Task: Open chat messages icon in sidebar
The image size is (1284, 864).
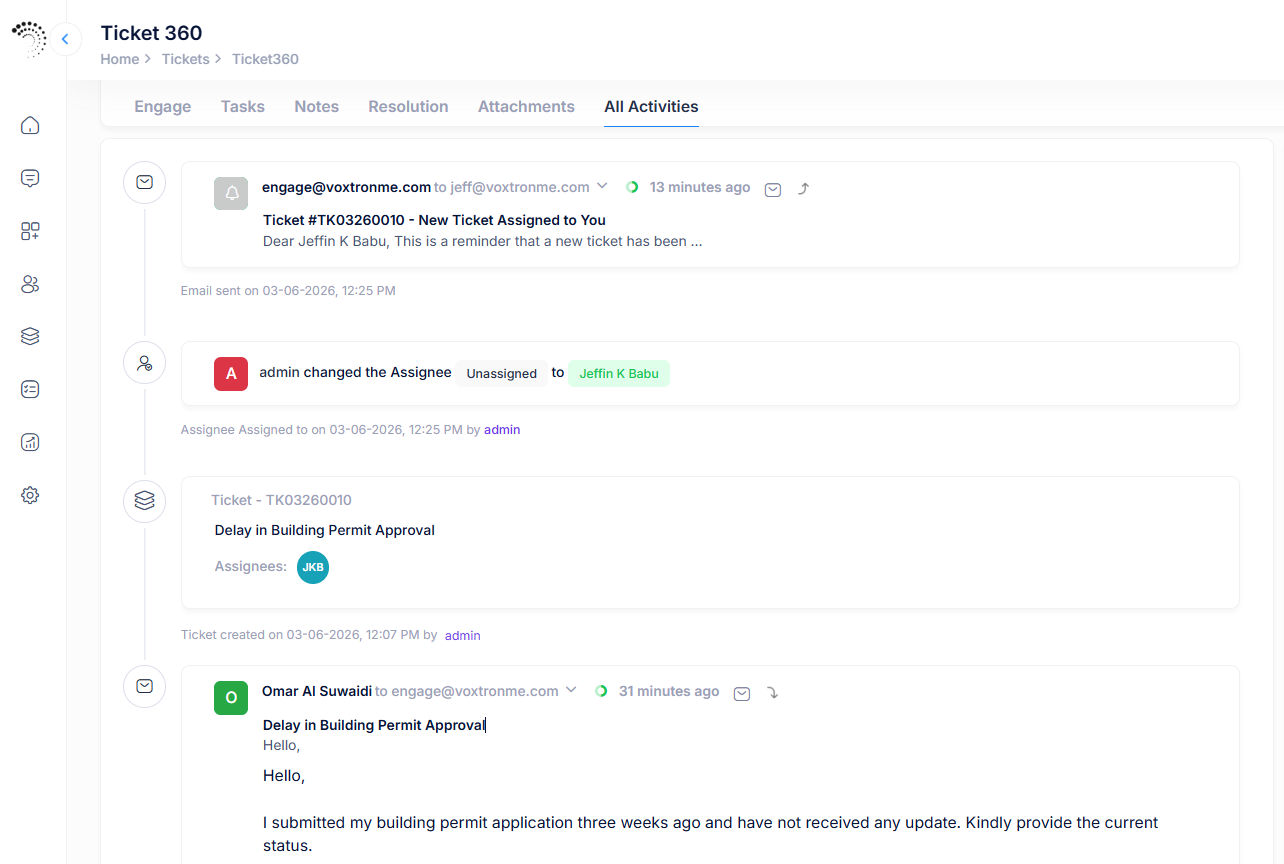Action: point(30,178)
